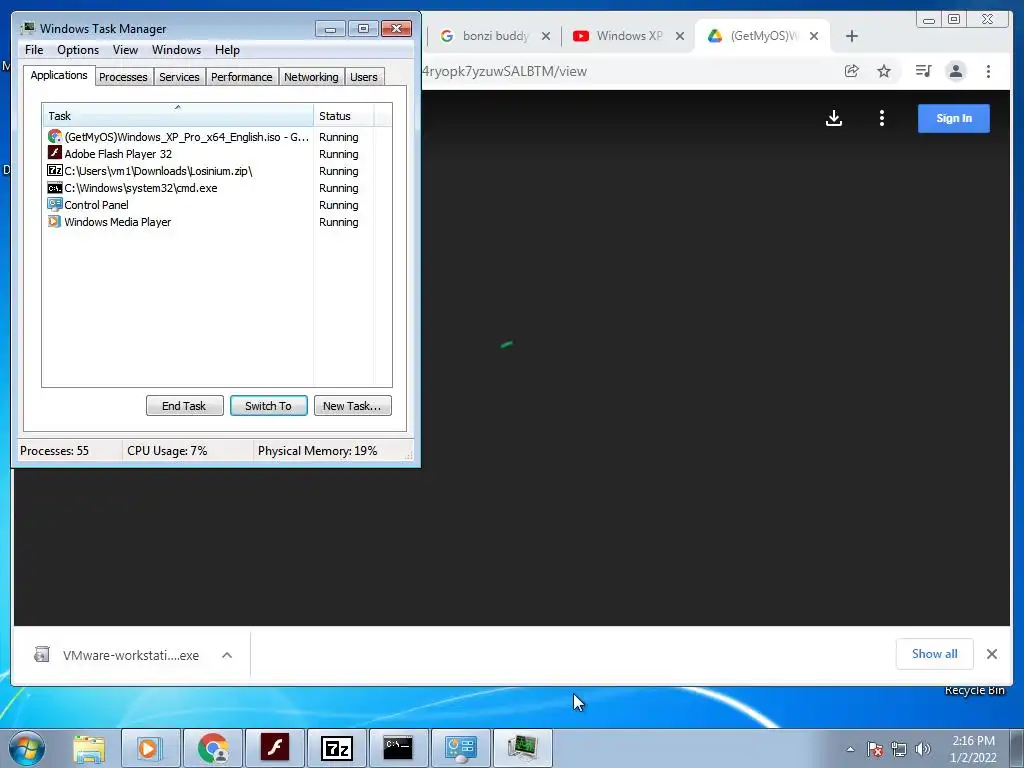Select the Applications tab
The width and height of the screenshot is (1024, 768).
pos(59,75)
